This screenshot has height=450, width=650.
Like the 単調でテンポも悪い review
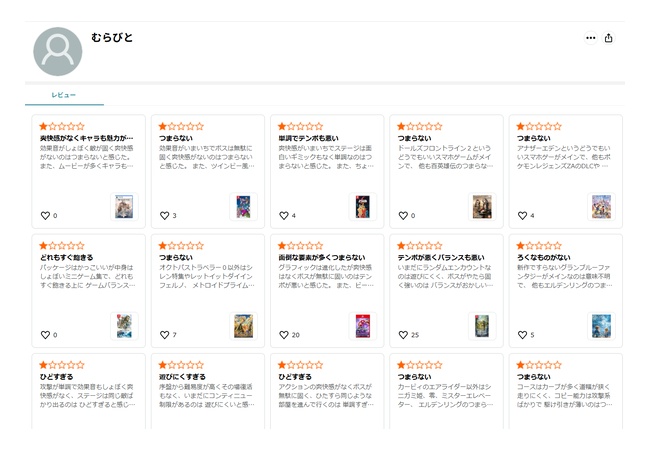click(284, 215)
